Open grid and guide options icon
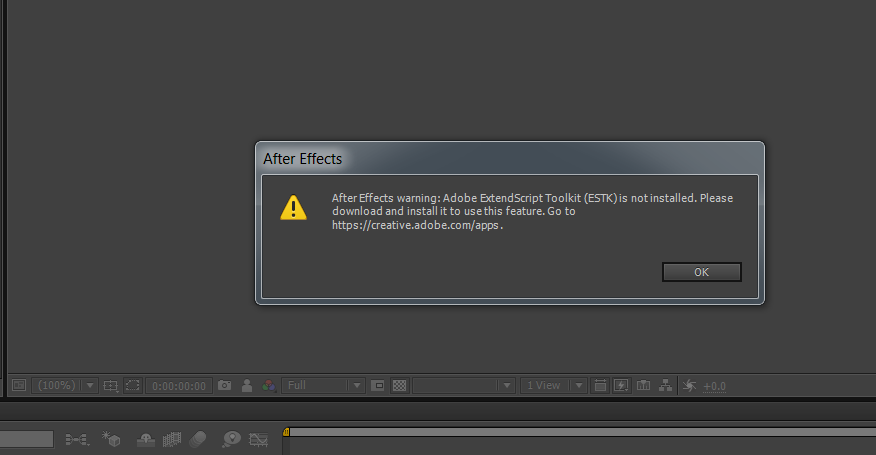 pos(111,386)
